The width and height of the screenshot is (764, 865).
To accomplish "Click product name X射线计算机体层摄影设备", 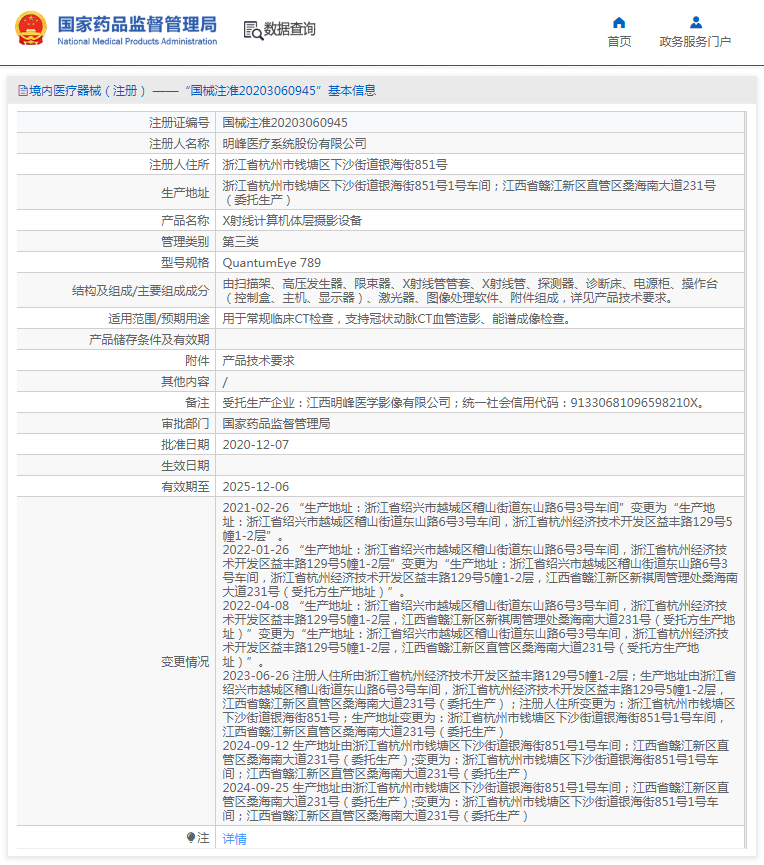I will [292, 221].
